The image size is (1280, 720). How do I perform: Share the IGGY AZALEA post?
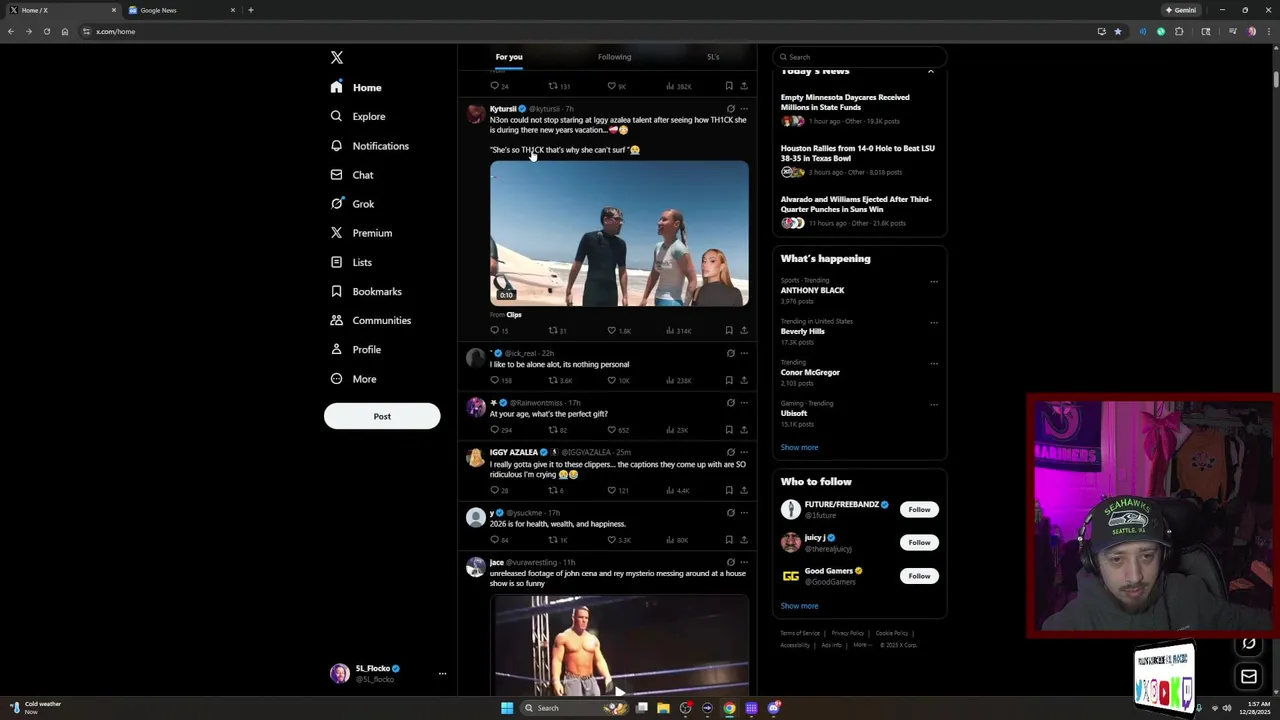(x=743, y=490)
